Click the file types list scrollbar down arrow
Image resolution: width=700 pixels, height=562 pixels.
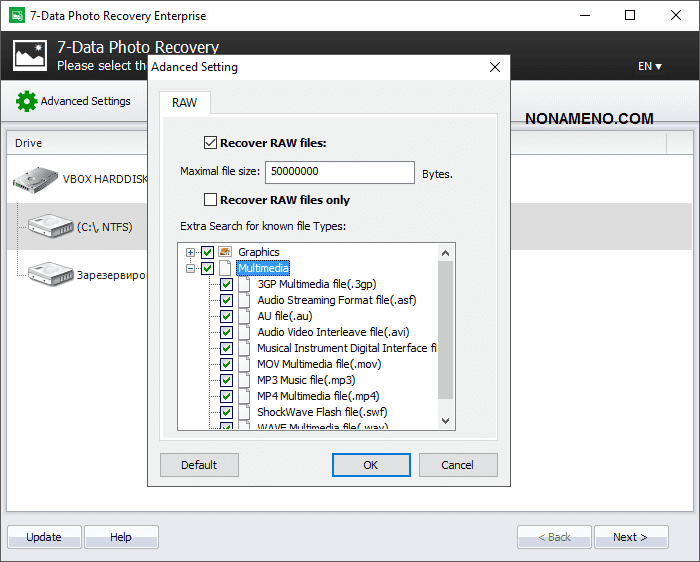tap(445, 421)
